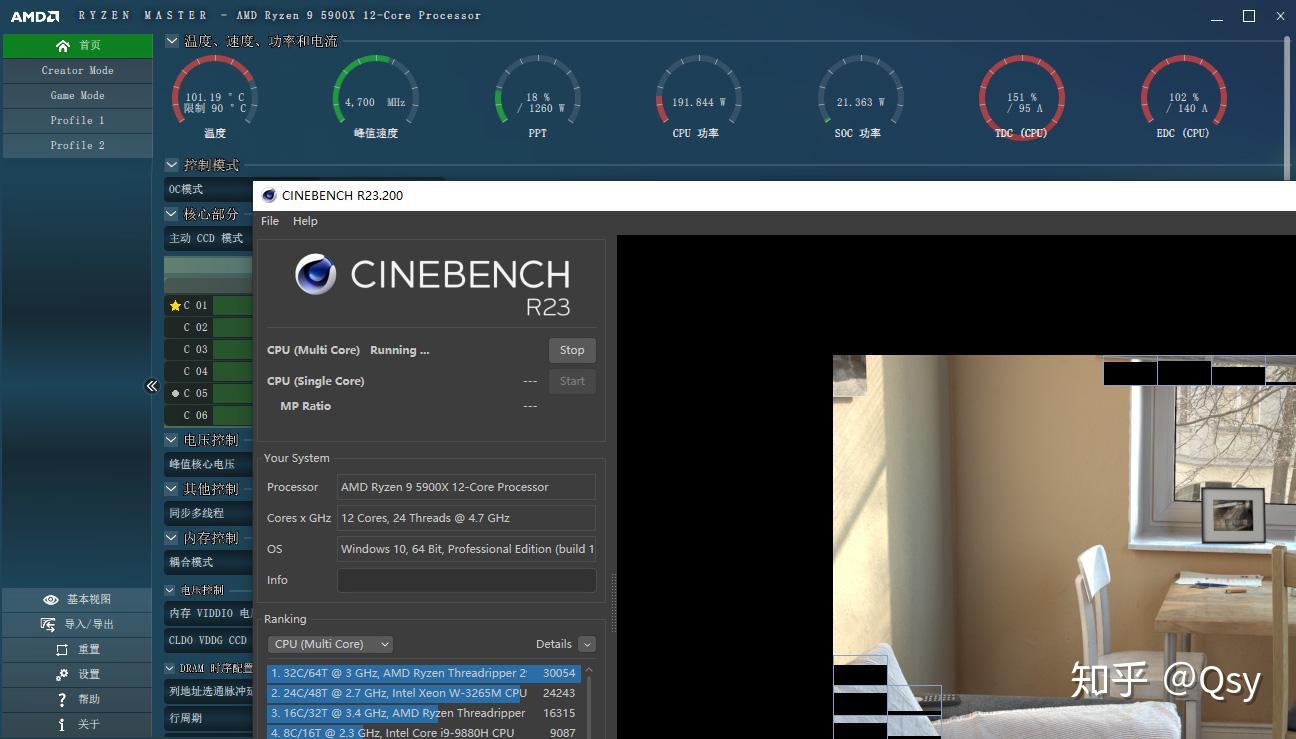Switch to Game Mode profile
Viewport: 1296px width, 739px height.
tap(78, 95)
